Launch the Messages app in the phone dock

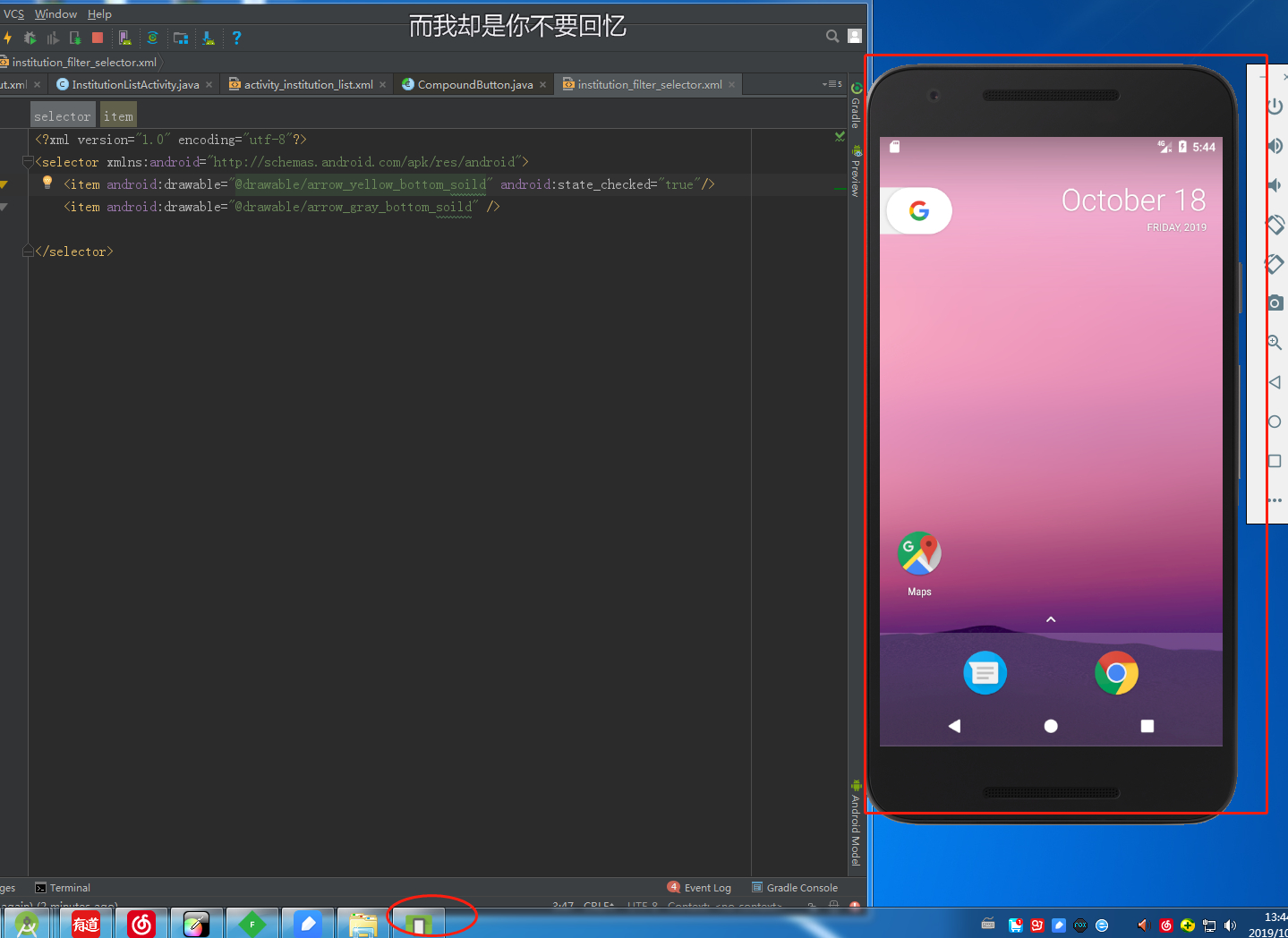point(985,673)
